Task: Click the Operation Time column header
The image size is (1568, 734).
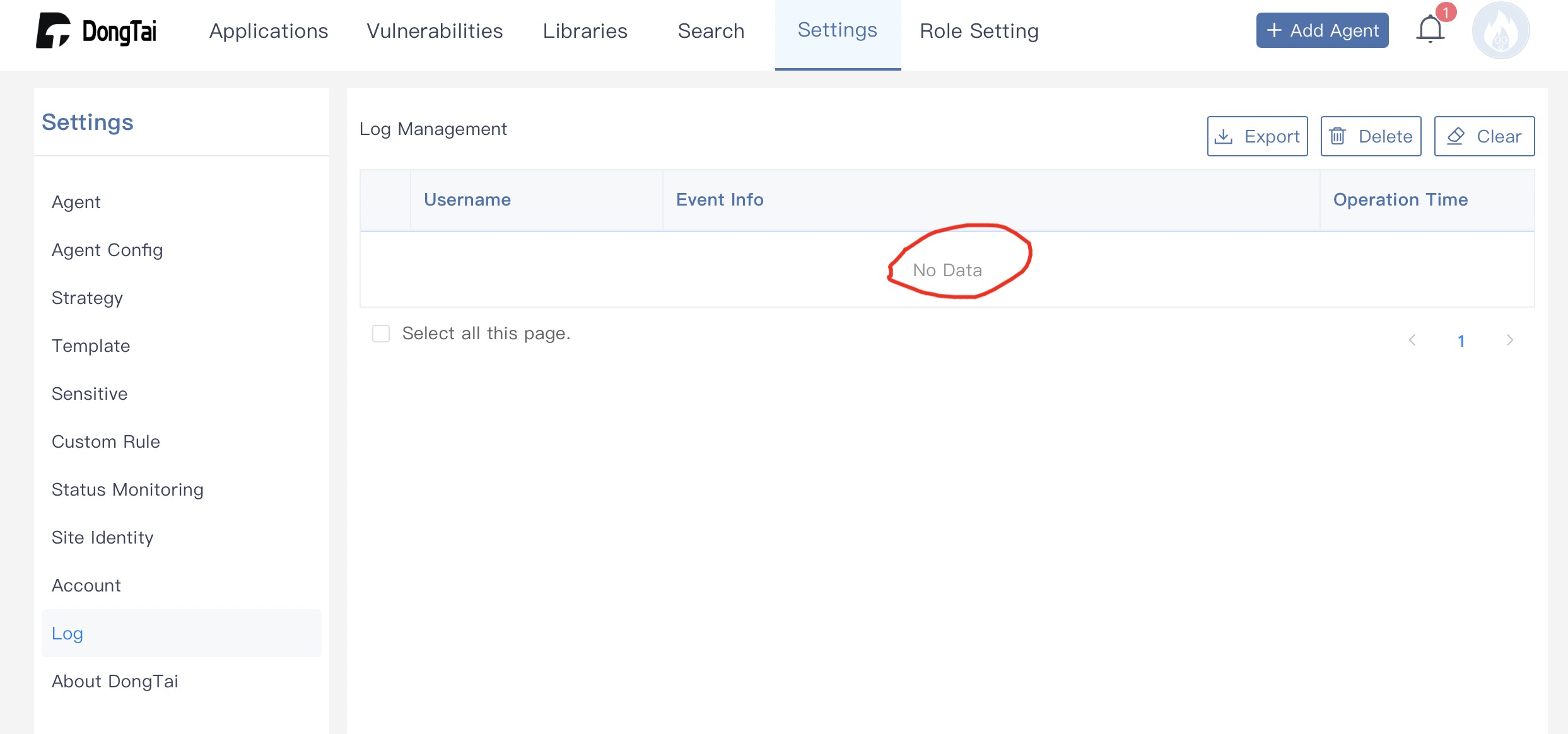Action: coord(1400,199)
